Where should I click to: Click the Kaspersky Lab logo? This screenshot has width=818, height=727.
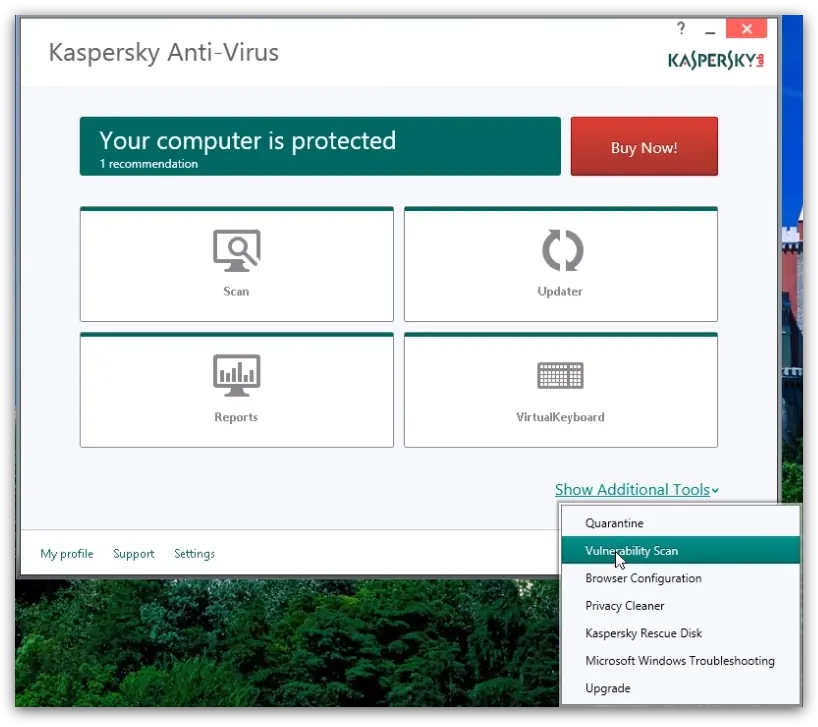point(716,60)
